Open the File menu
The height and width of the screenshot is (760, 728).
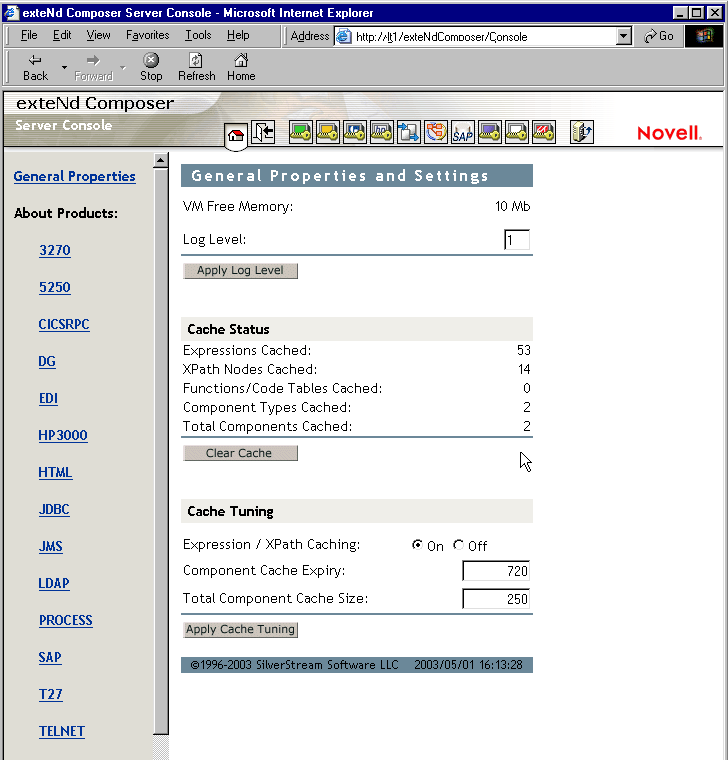pos(29,35)
